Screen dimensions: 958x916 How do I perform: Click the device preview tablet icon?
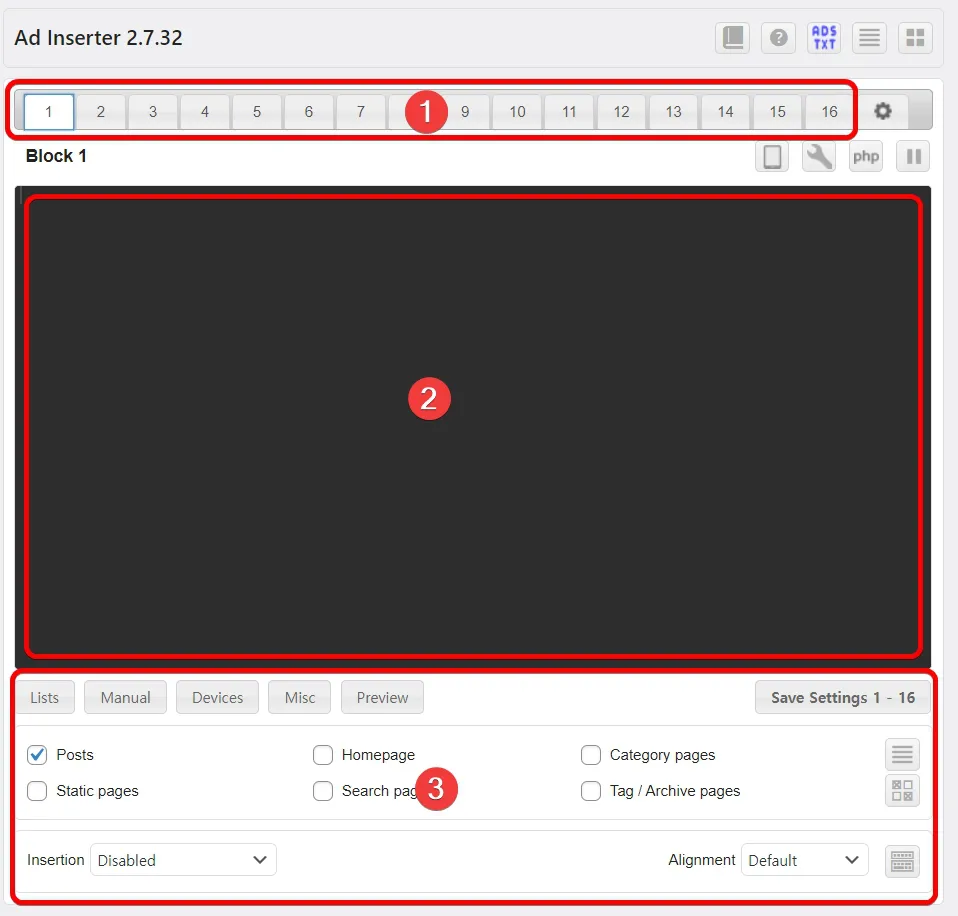[772, 156]
